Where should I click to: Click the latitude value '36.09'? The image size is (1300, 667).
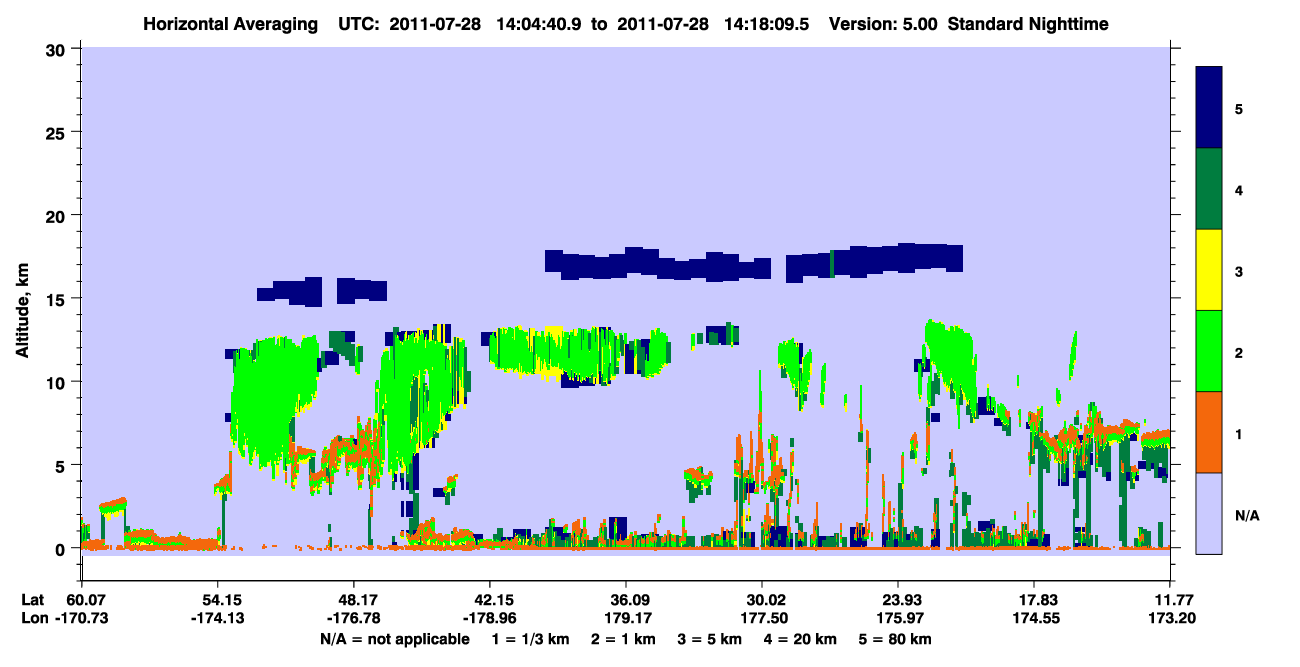pos(626,600)
